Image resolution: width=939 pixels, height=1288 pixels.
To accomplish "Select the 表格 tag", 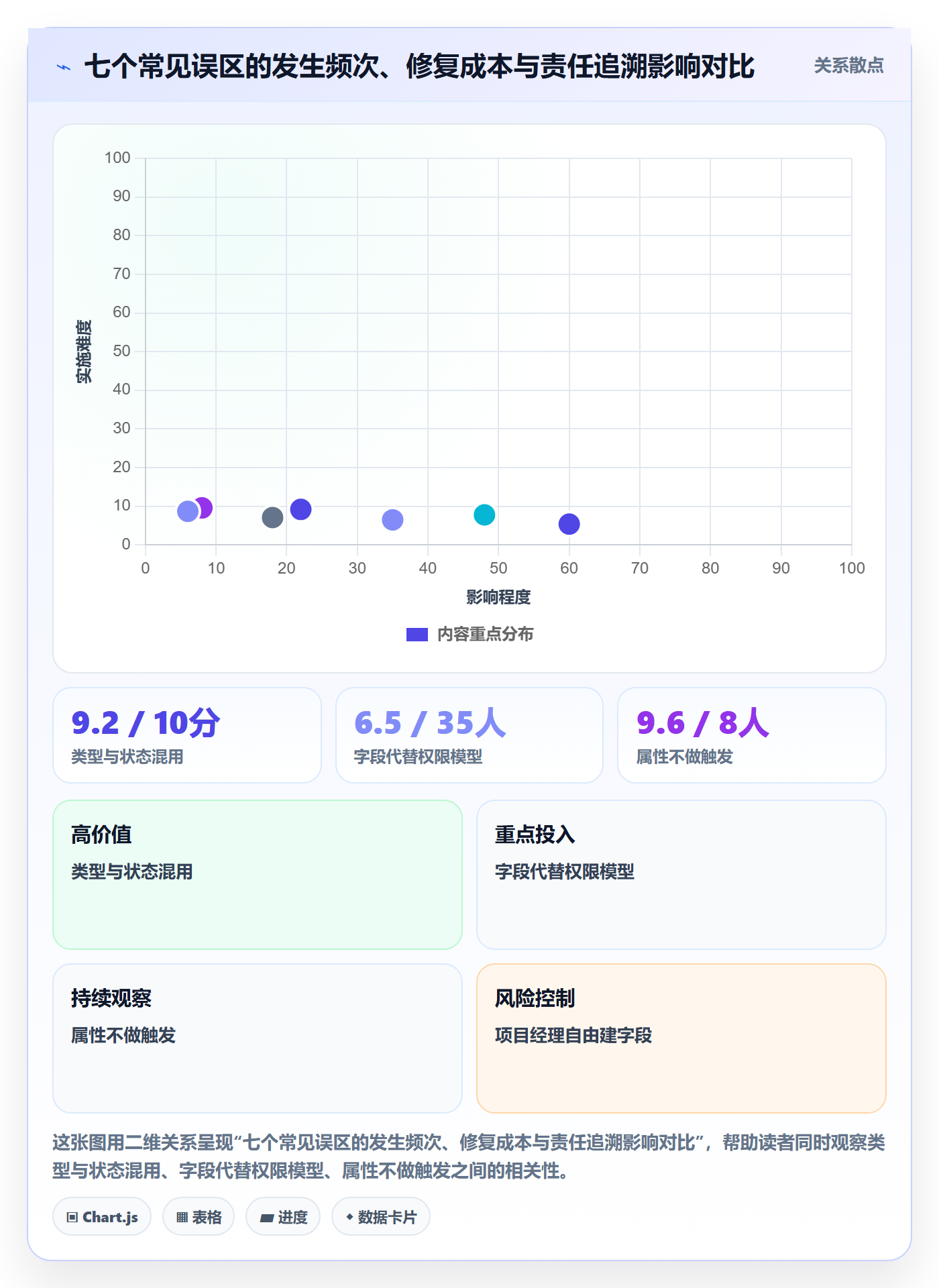I will [x=199, y=1217].
